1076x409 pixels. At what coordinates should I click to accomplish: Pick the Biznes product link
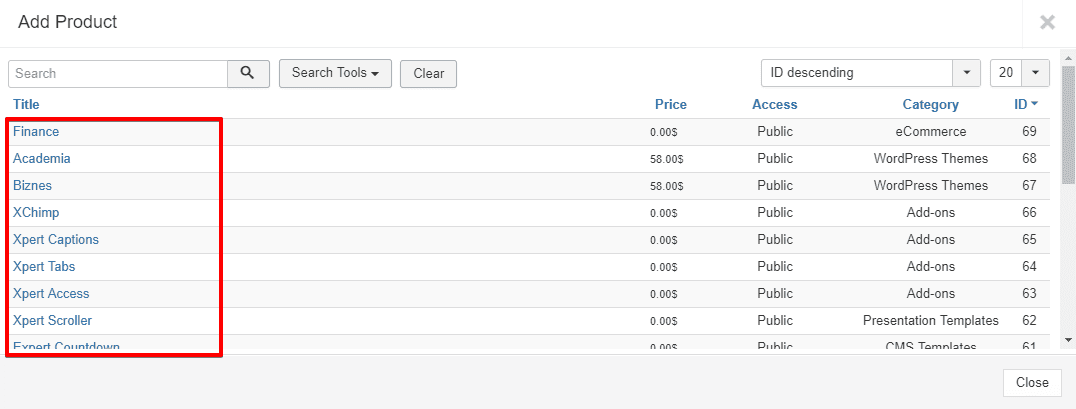click(x=32, y=185)
